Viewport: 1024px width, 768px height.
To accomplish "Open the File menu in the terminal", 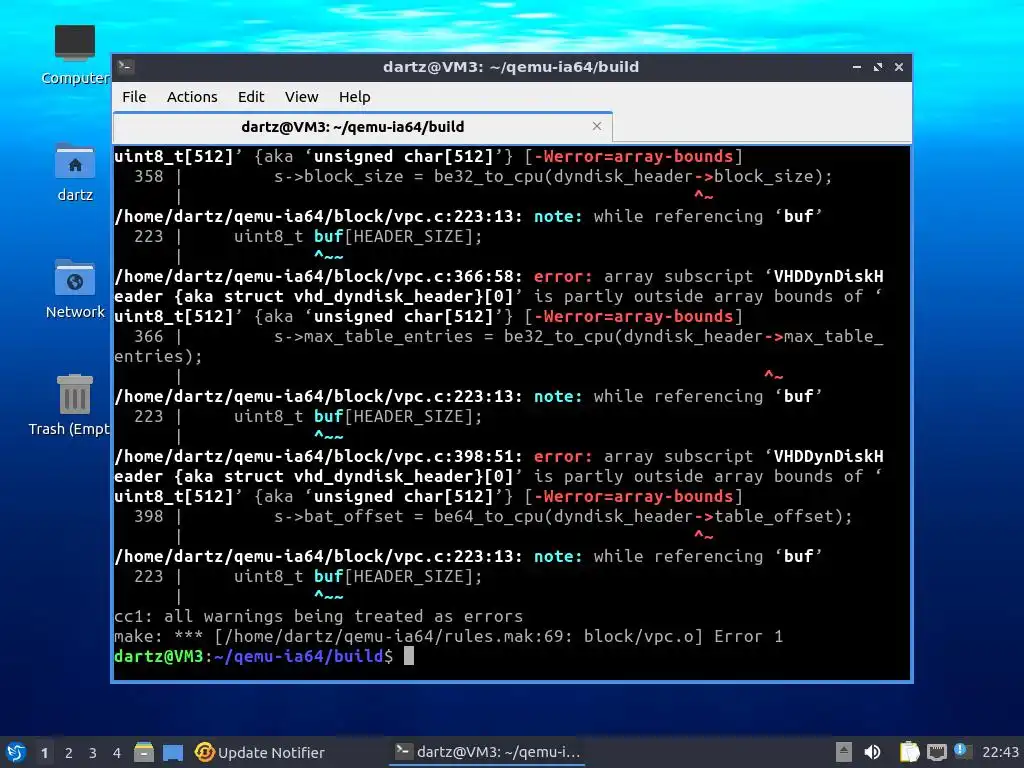I will pyautogui.click(x=134, y=97).
